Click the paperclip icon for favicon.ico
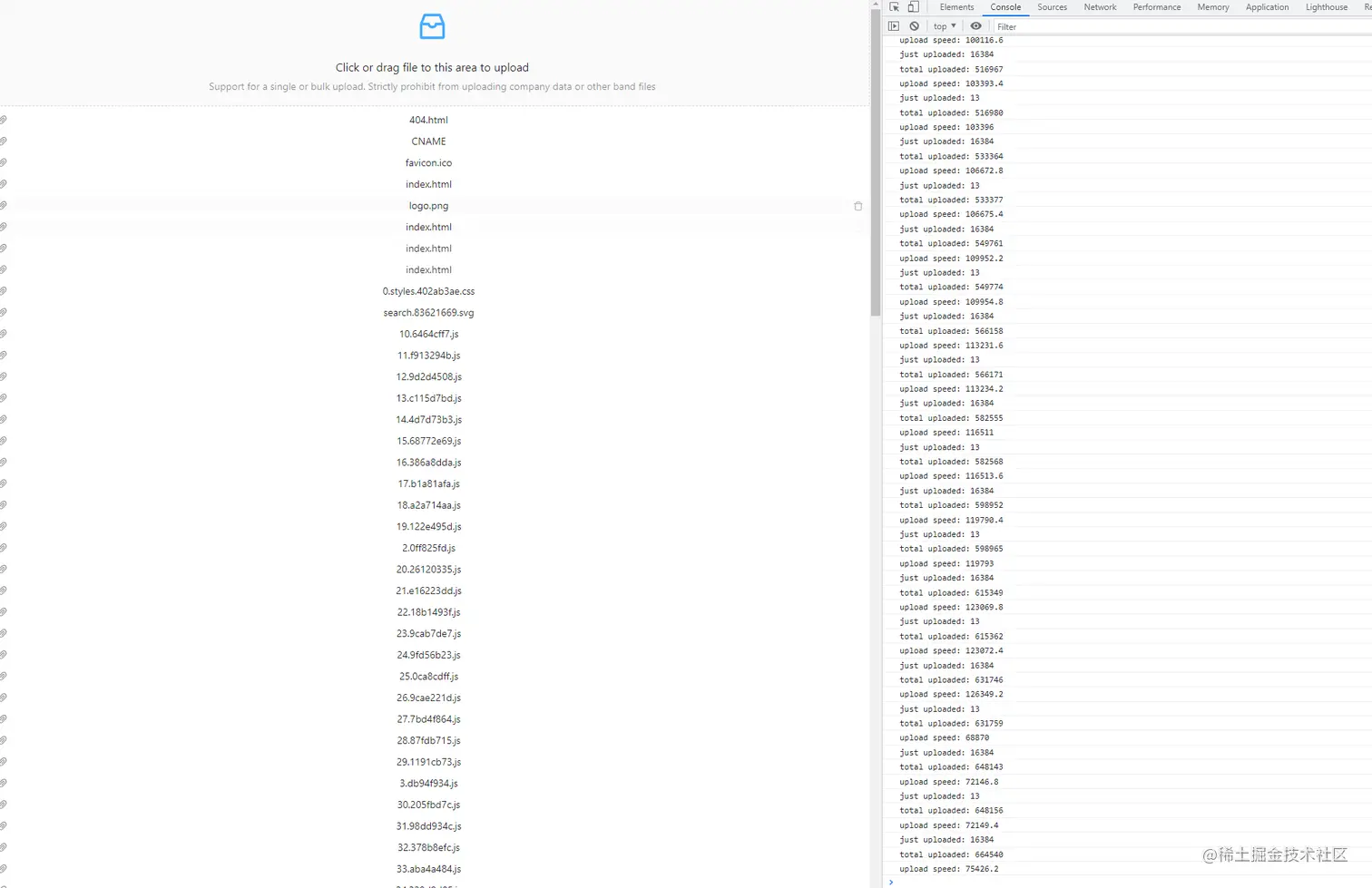Viewport: 1372px width, 888px height. pyautogui.click(x=4, y=162)
